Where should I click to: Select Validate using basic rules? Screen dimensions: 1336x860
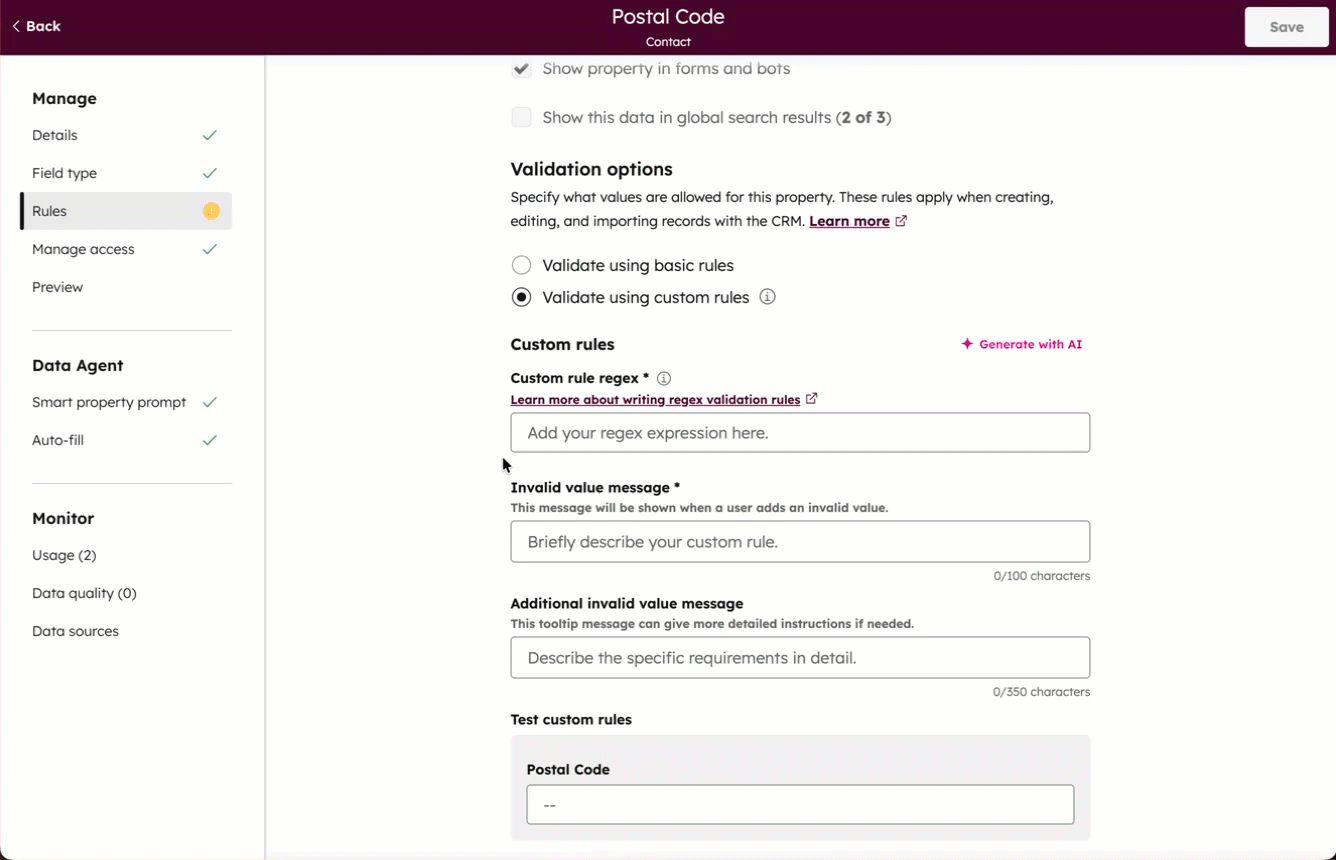521,265
